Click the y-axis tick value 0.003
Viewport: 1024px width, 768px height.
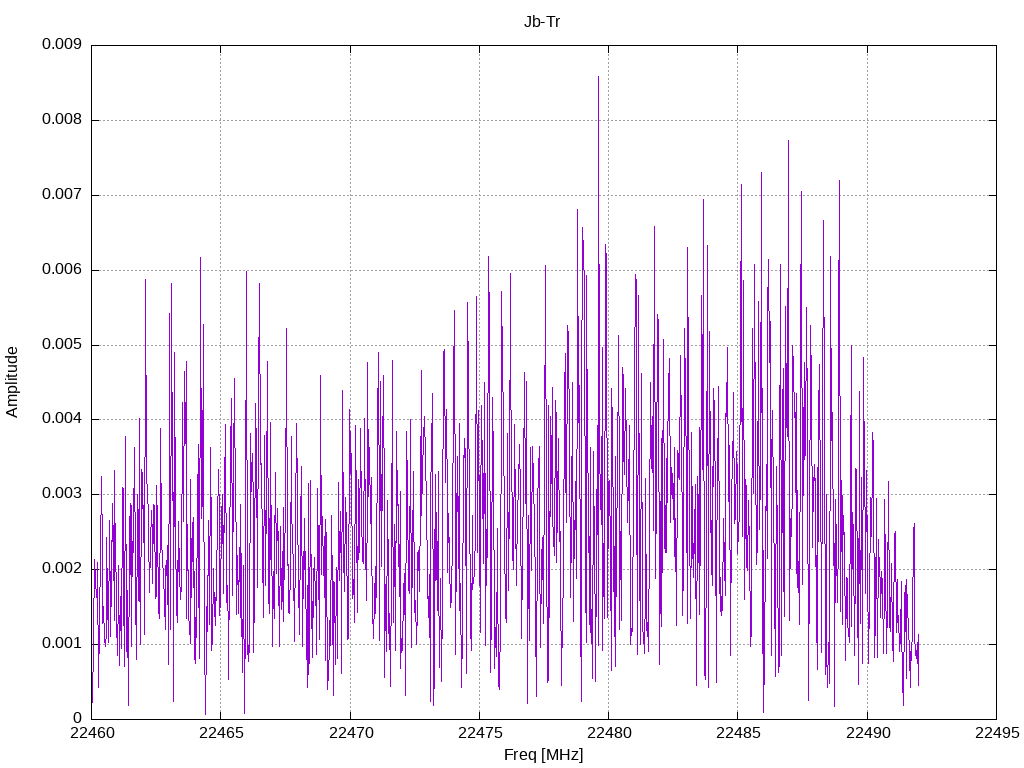coord(62,493)
